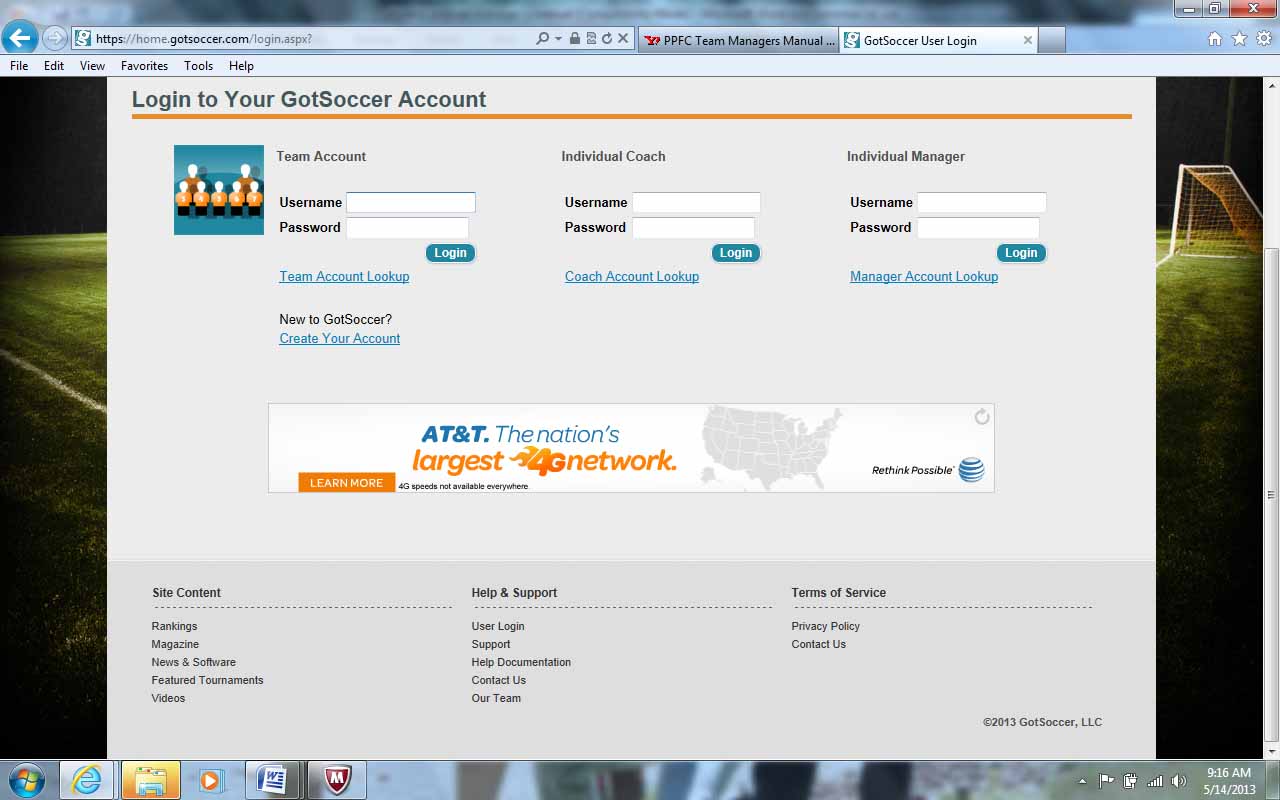The image size is (1280, 800).
Task: Open the Tools menu
Action: 198,66
